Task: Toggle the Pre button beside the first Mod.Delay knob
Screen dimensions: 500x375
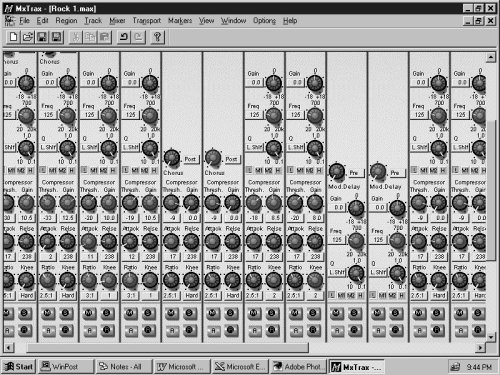Action: 354,173
